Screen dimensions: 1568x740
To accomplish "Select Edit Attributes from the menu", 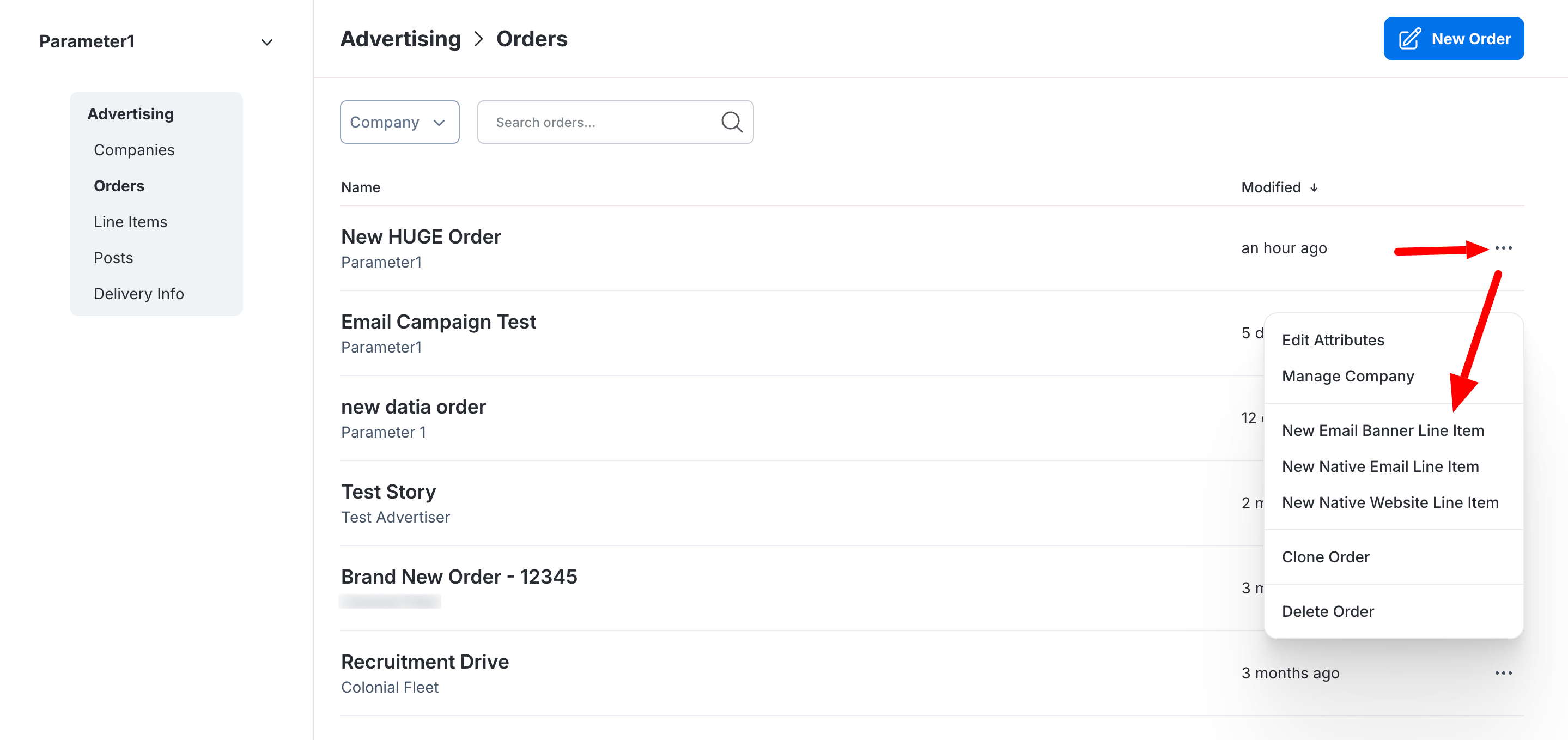I will (1333, 340).
